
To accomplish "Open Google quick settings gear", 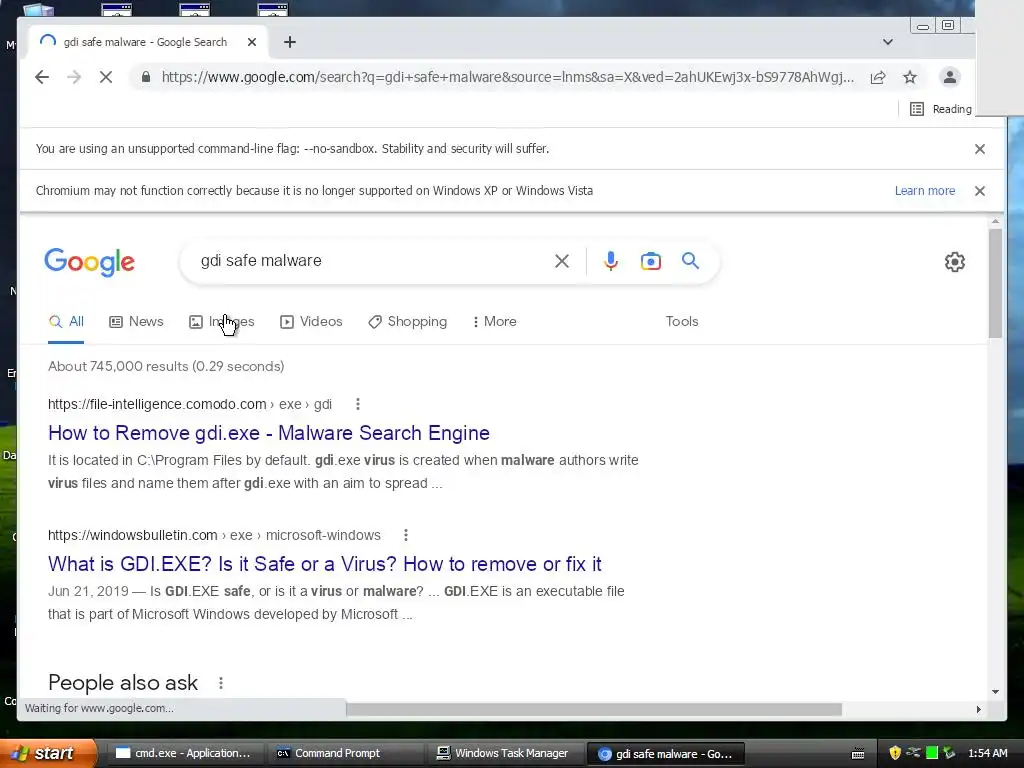I will point(955,262).
